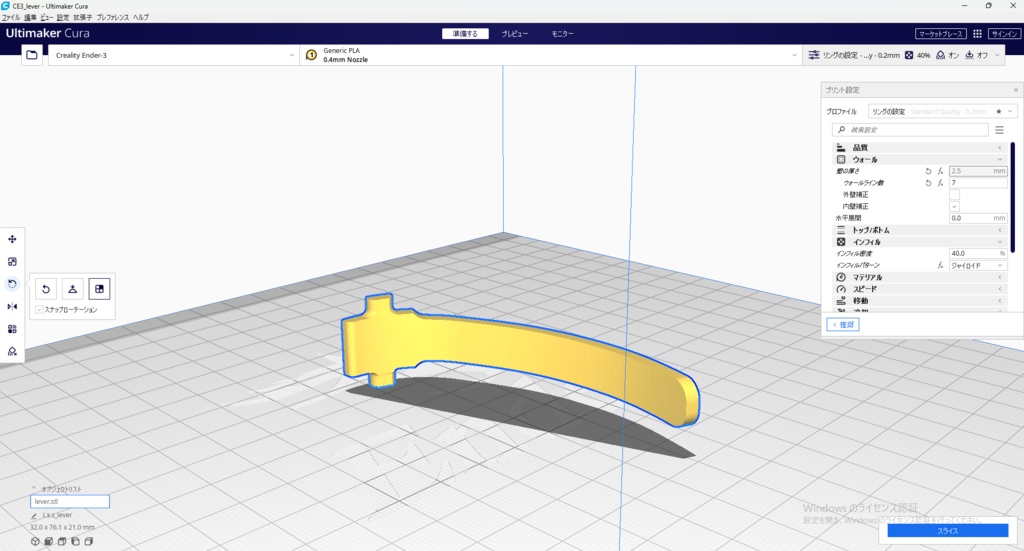Toggle スナップローテーション checkbox
Viewport: 1024px width, 551px height.
(39, 309)
